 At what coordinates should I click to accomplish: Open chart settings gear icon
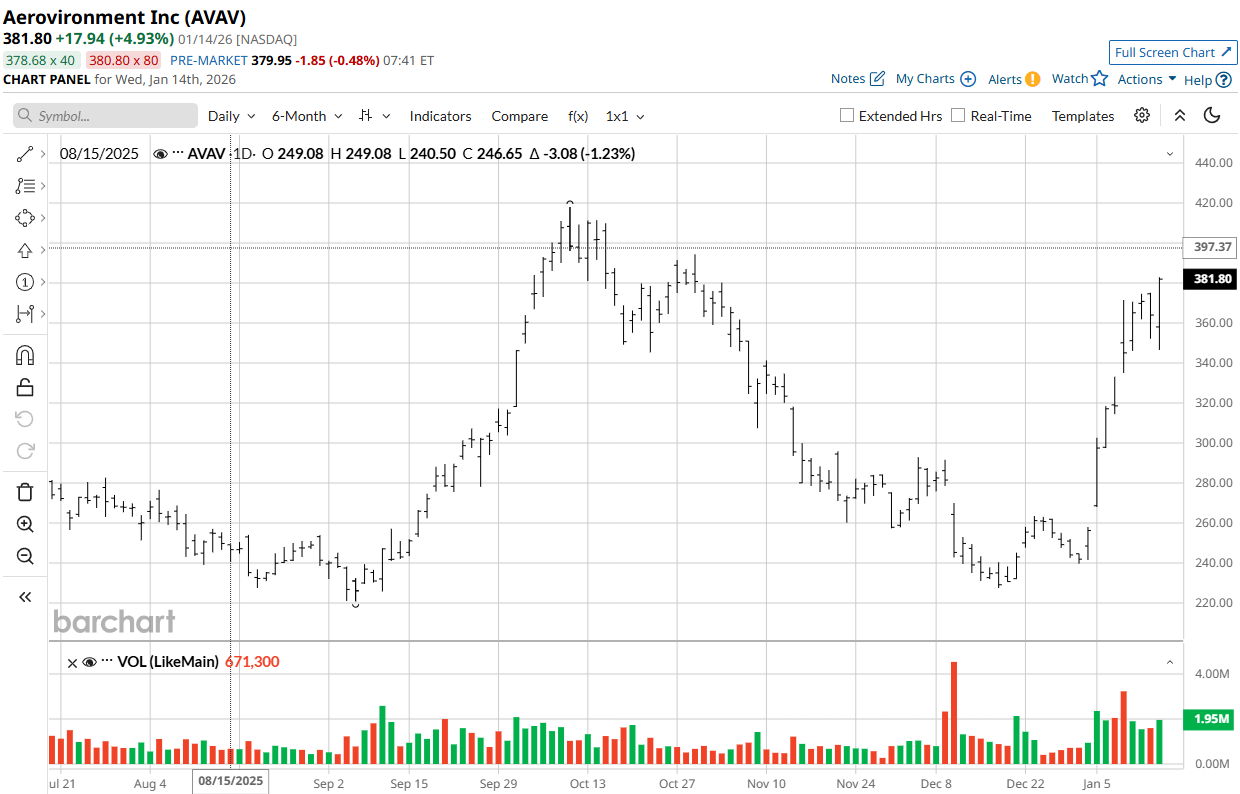coord(1142,116)
